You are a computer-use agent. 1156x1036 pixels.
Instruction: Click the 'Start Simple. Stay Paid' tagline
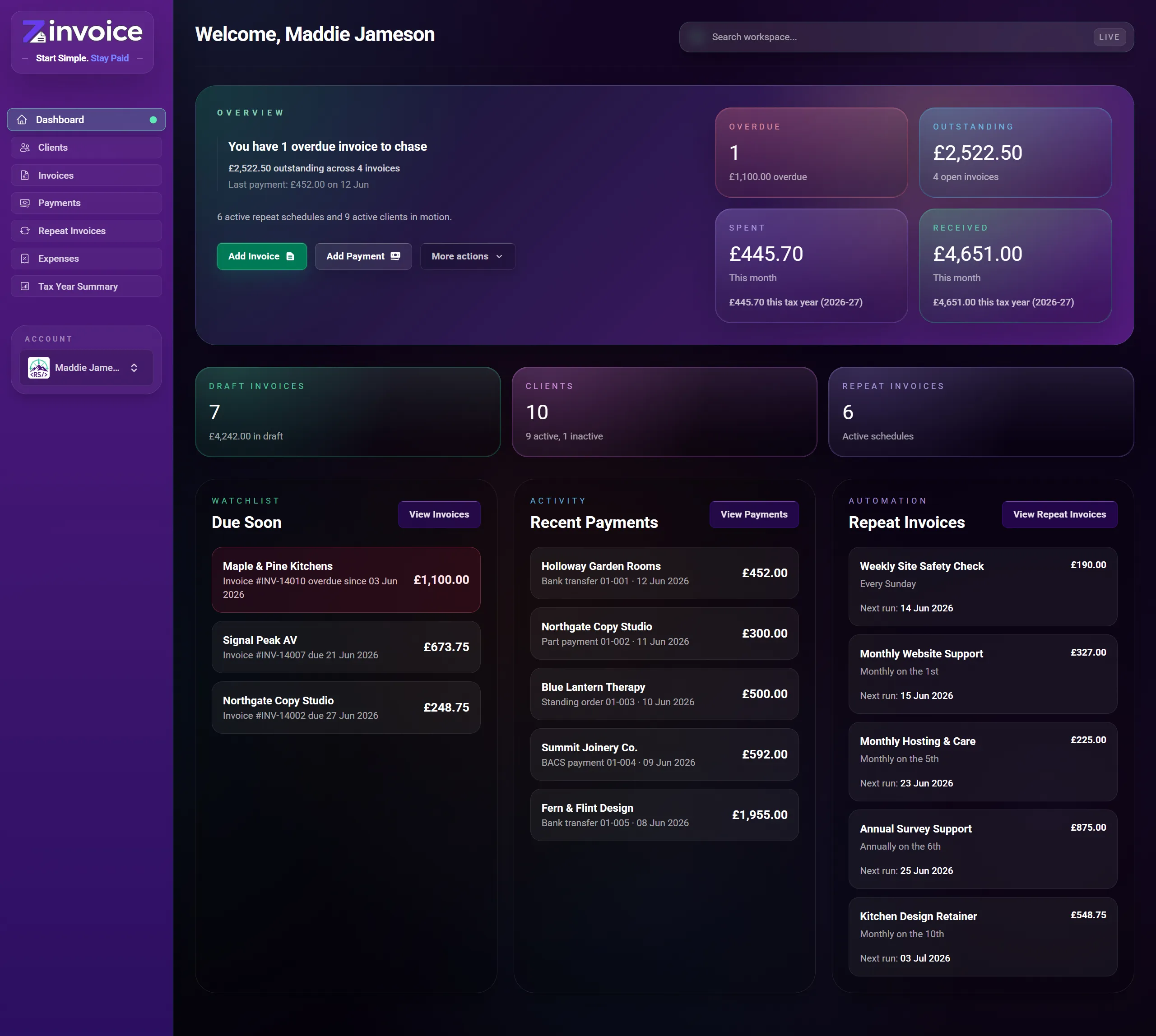[83, 58]
